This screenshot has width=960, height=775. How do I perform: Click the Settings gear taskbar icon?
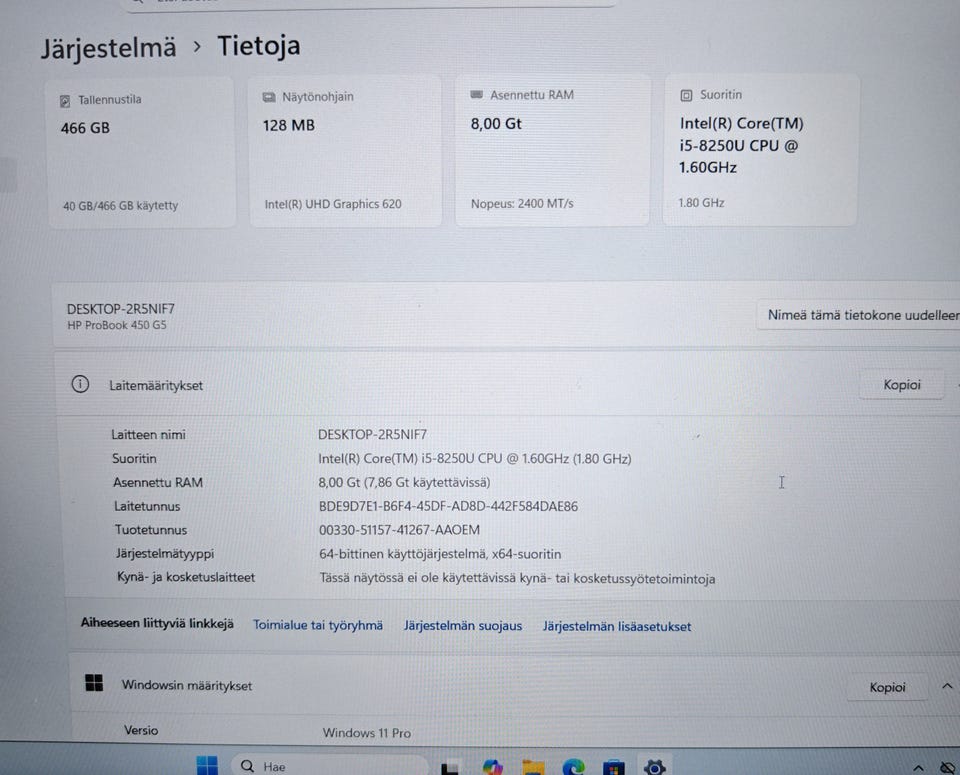tap(654, 767)
